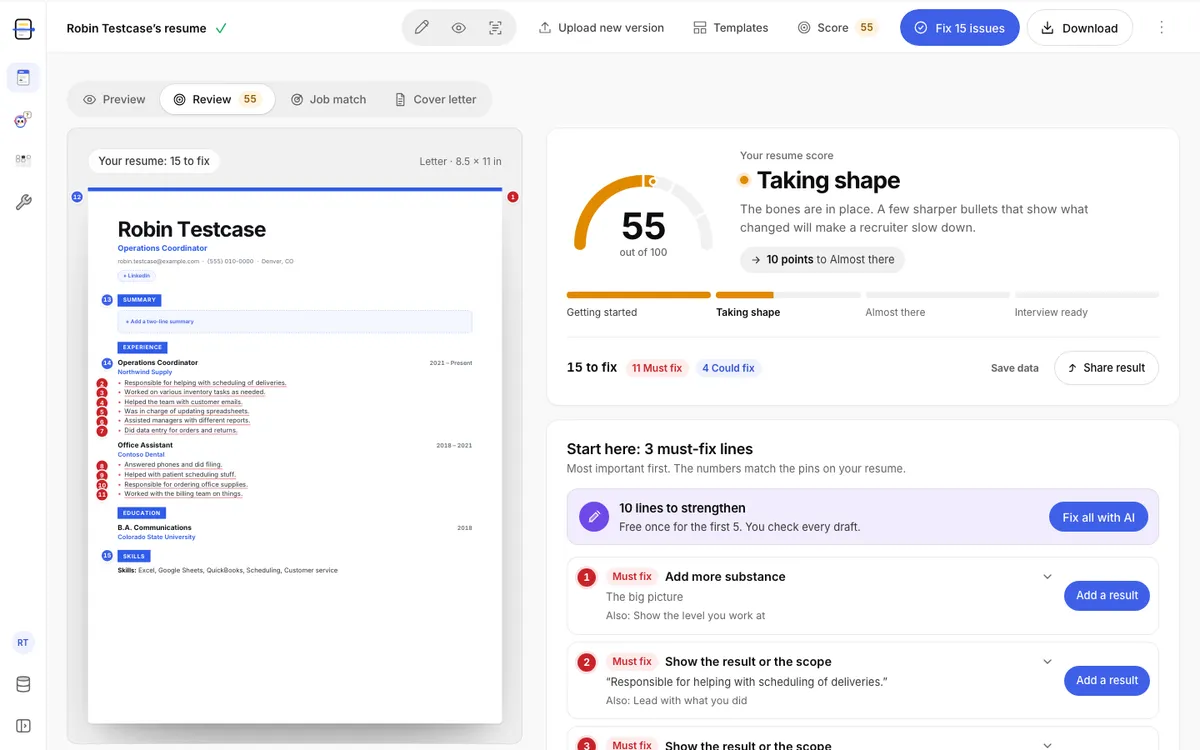
Task: Click Add a result for Add more substance
Action: point(1107,595)
